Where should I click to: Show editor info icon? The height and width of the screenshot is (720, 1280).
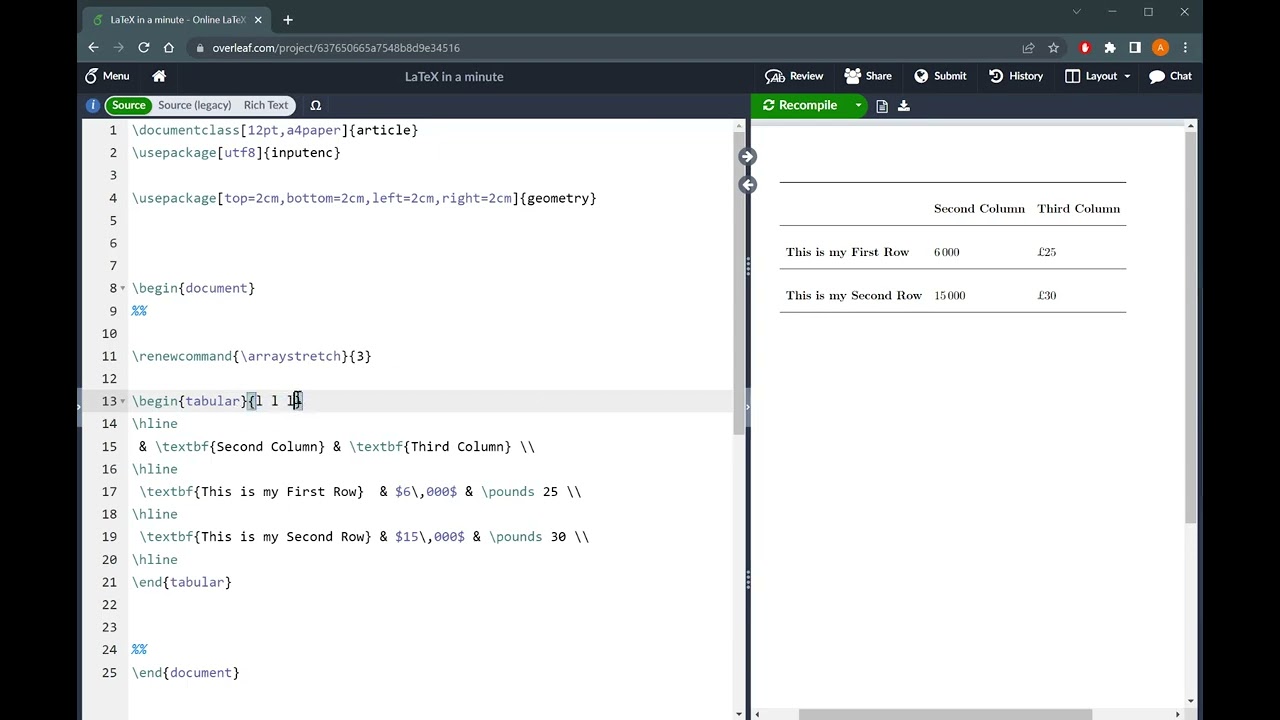coord(92,105)
